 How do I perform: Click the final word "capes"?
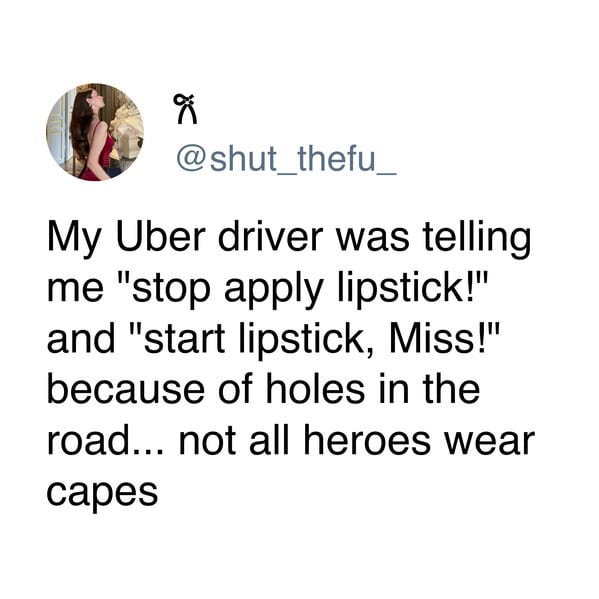coord(102,496)
